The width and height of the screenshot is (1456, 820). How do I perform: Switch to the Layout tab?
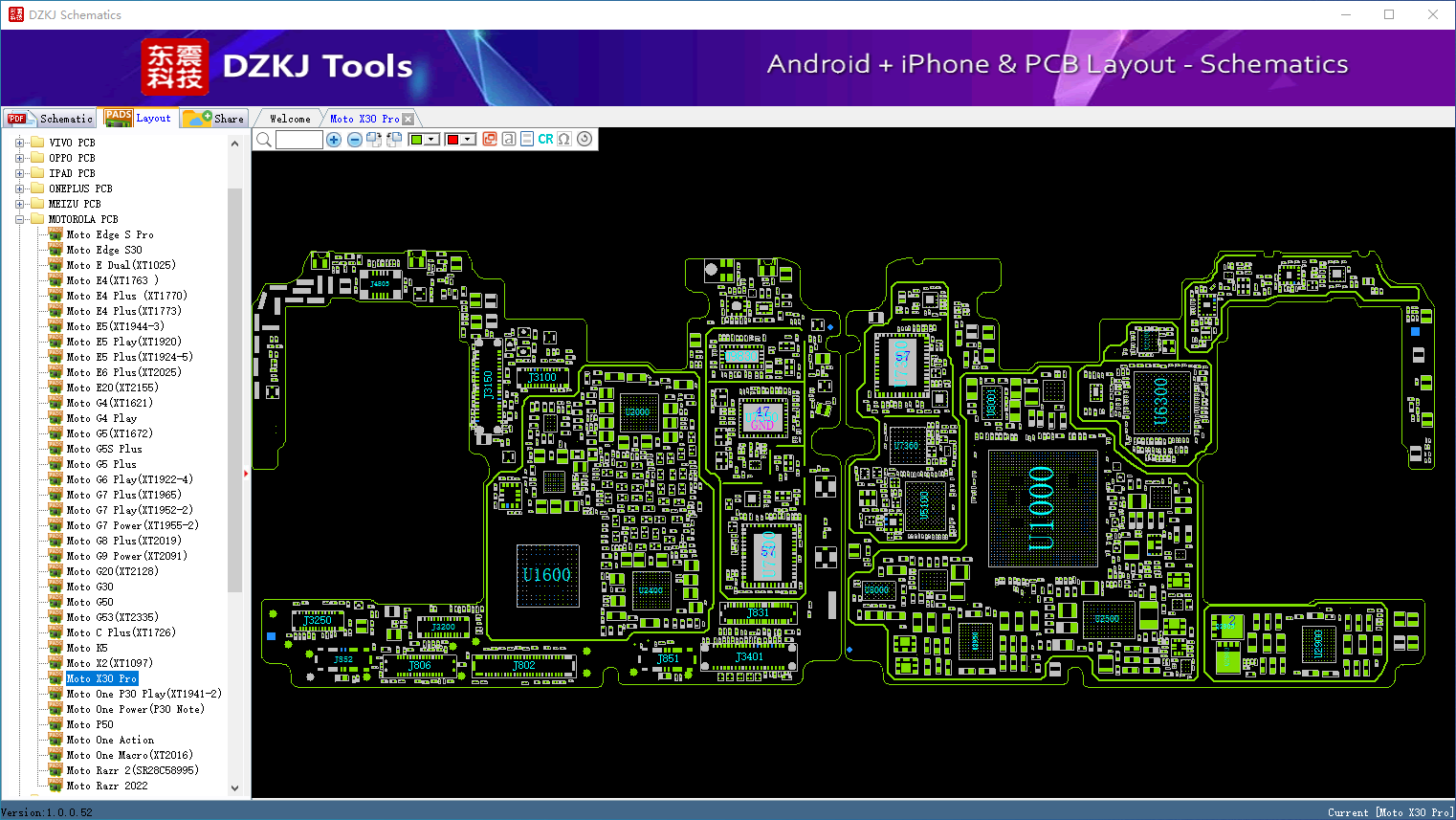pyautogui.click(x=139, y=118)
